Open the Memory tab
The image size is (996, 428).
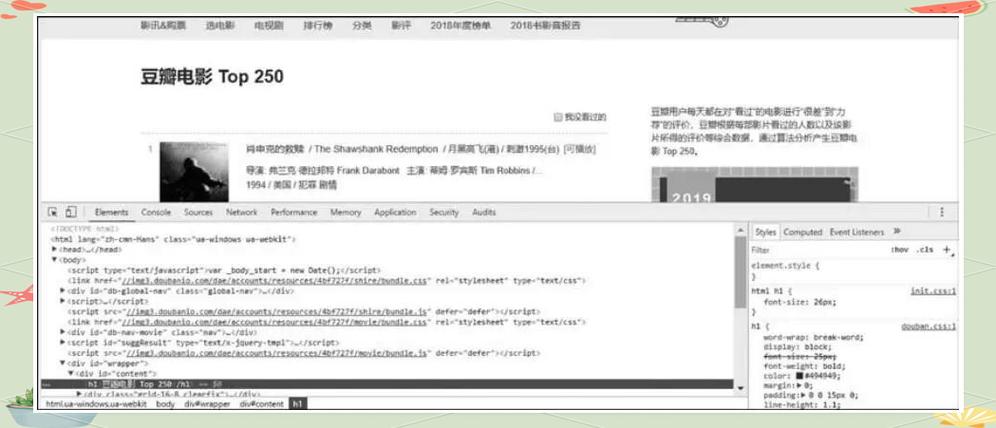pyautogui.click(x=346, y=212)
